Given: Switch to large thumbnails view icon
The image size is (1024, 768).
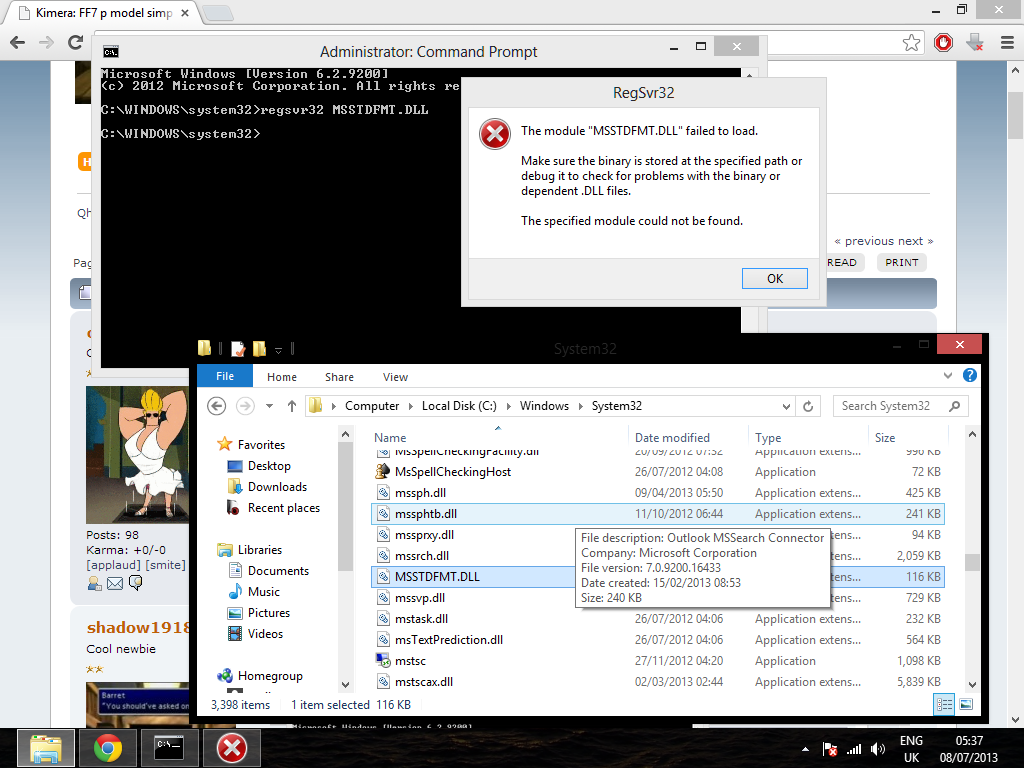Looking at the screenshot, I should (x=966, y=704).
